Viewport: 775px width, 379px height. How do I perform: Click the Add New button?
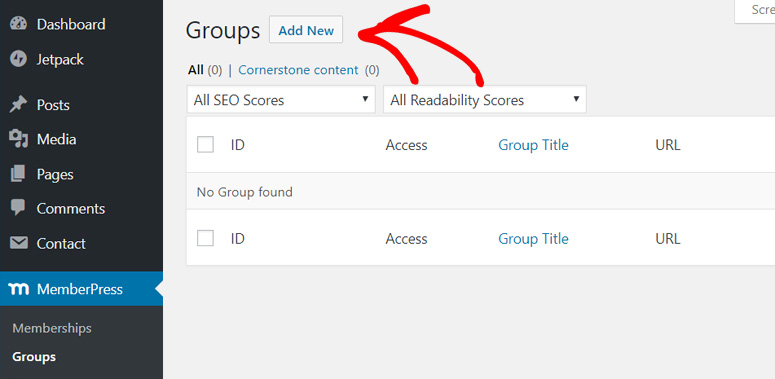click(x=306, y=30)
